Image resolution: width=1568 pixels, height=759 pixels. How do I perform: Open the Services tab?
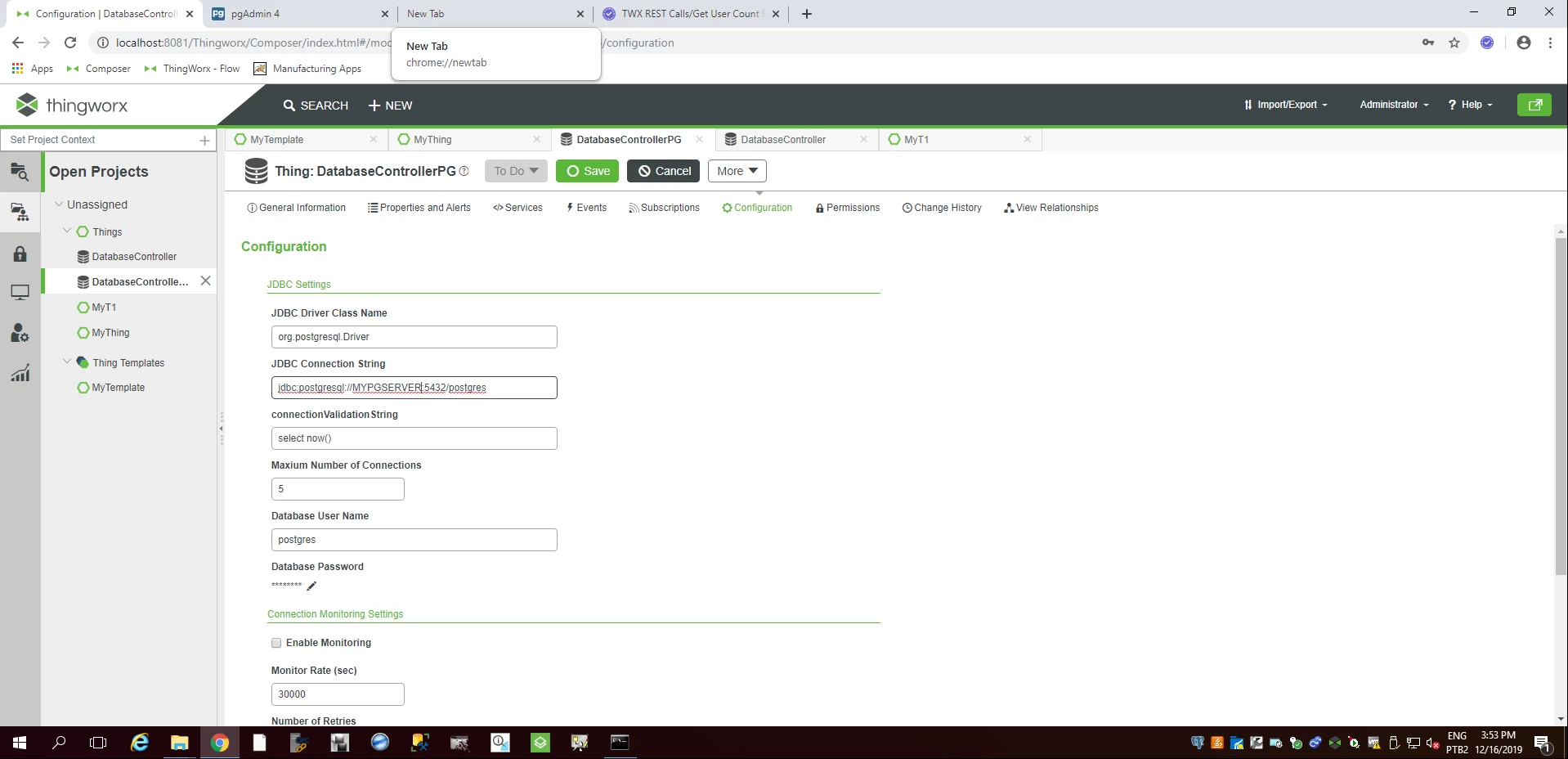click(517, 208)
